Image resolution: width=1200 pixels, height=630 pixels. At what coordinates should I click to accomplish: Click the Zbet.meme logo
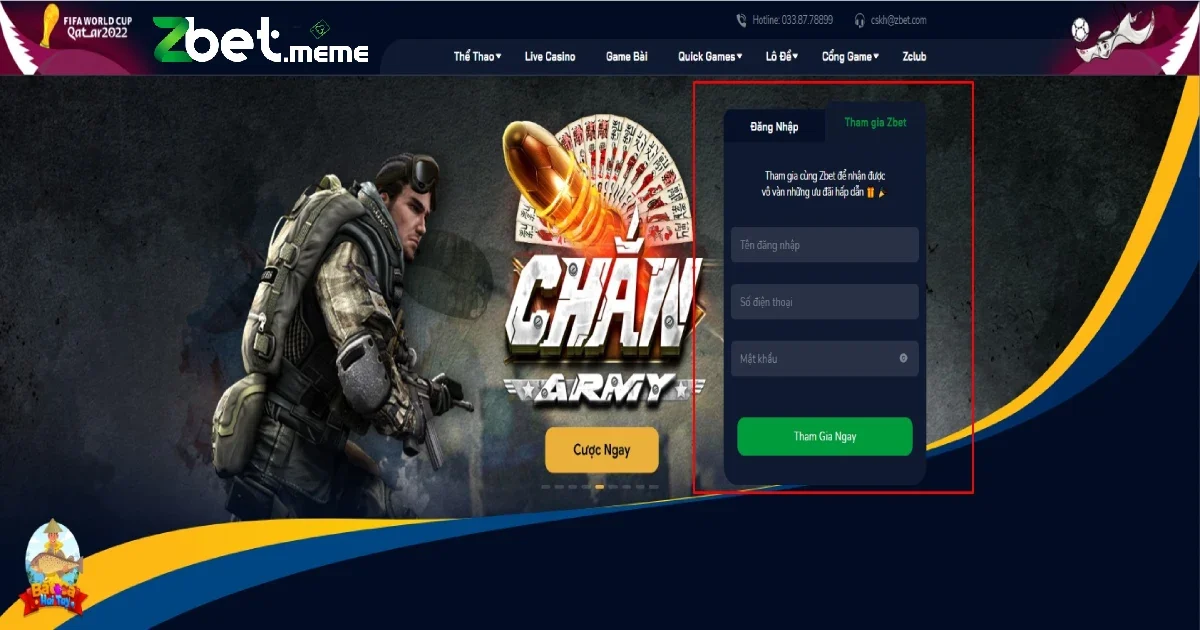click(x=261, y=41)
